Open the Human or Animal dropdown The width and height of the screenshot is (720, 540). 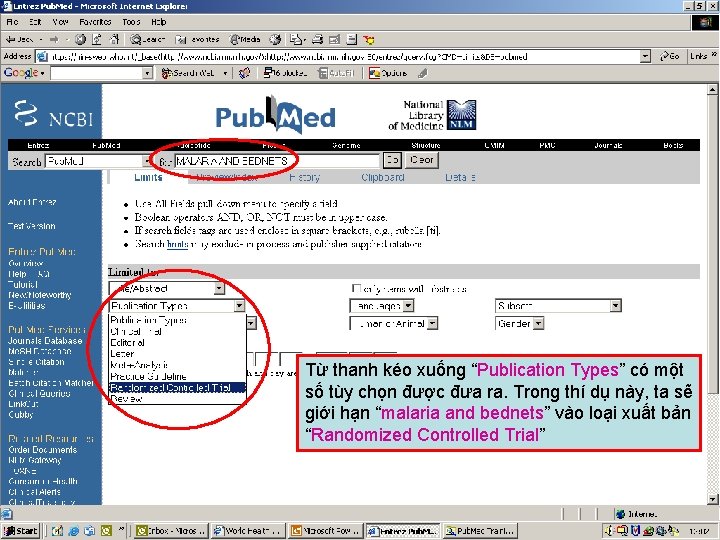394,324
